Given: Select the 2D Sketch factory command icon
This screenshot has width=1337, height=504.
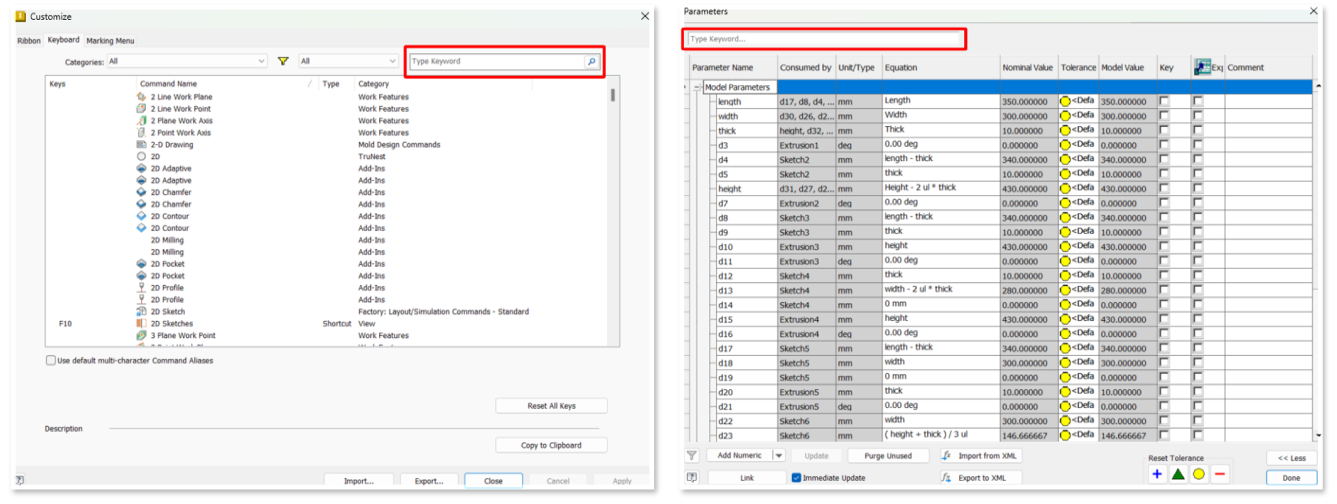Looking at the screenshot, I should [141, 312].
